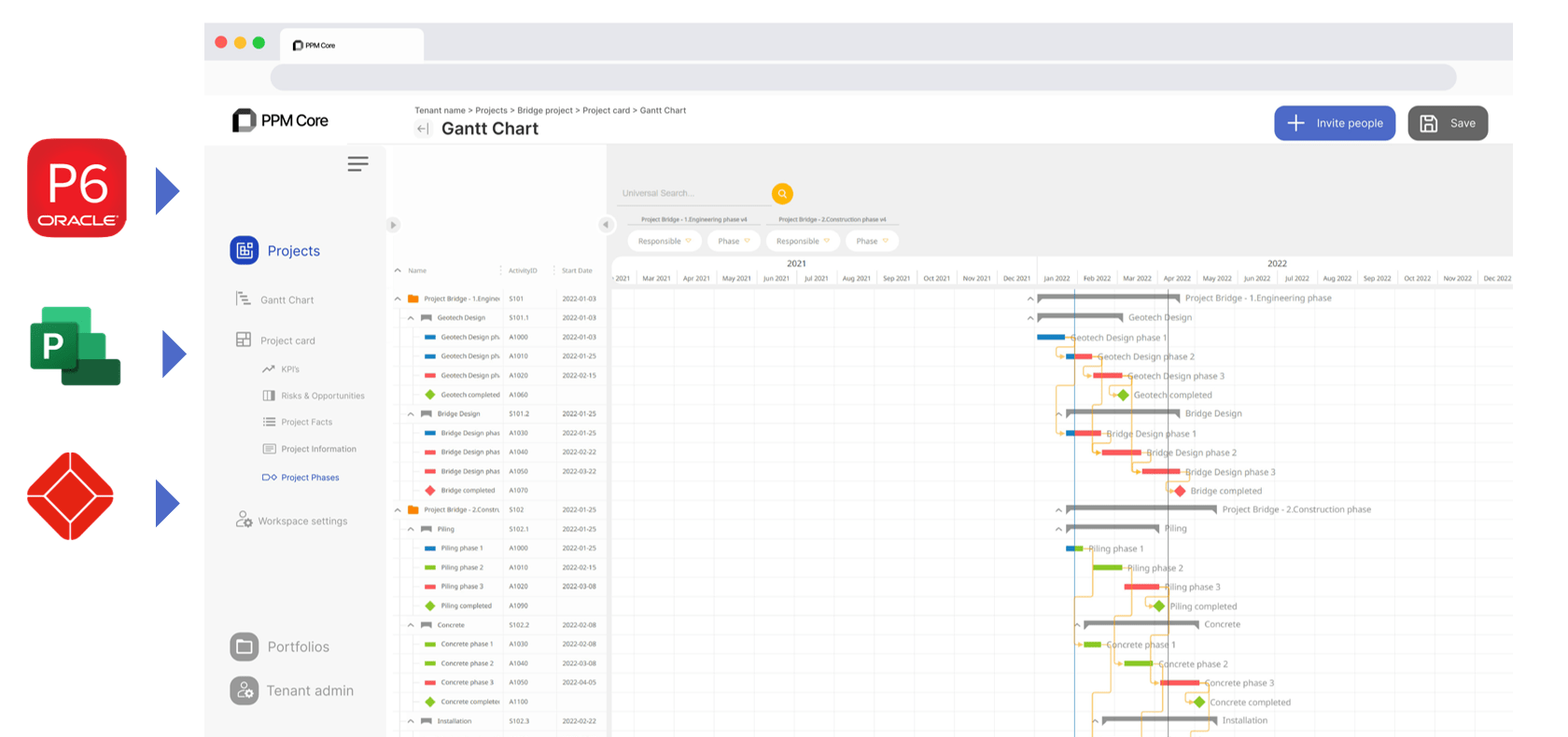The image size is (1568, 737).
Task: Toggle the hamburger sidebar menu icon
Action: pyautogui.click(x=357, y=164)
